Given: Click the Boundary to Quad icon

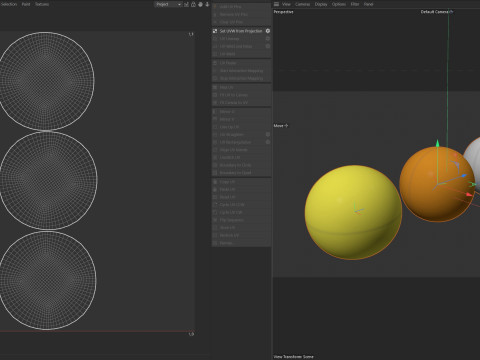Looking at the screenshot, I should coord(215,173).
